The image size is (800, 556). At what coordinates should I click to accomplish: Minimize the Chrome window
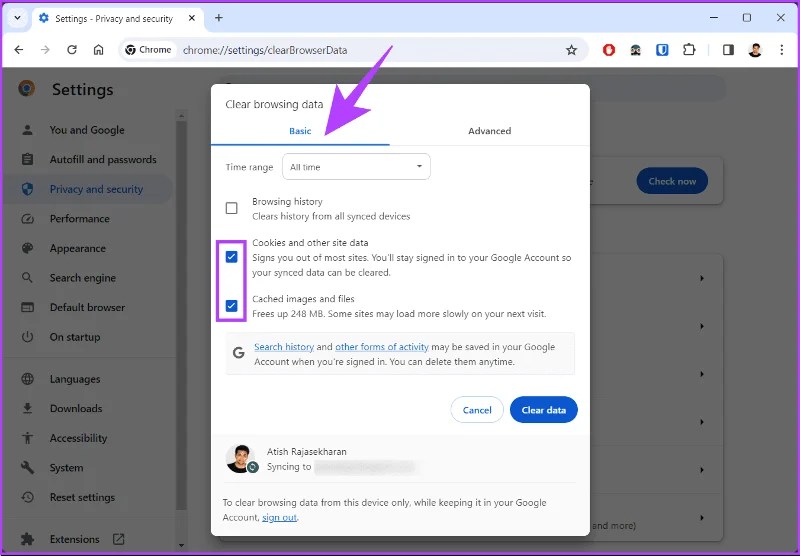pyautogui.click(x=714, y=18)
